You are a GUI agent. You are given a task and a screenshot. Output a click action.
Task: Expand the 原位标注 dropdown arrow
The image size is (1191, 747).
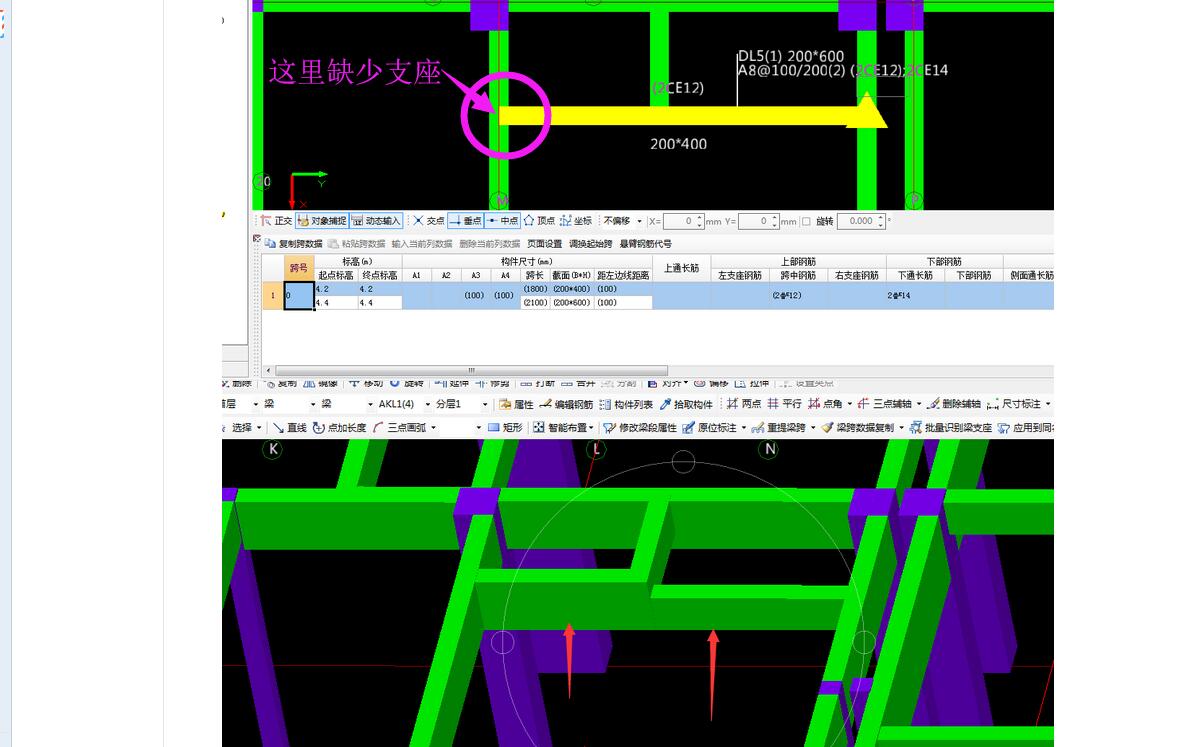coord(744,428)
